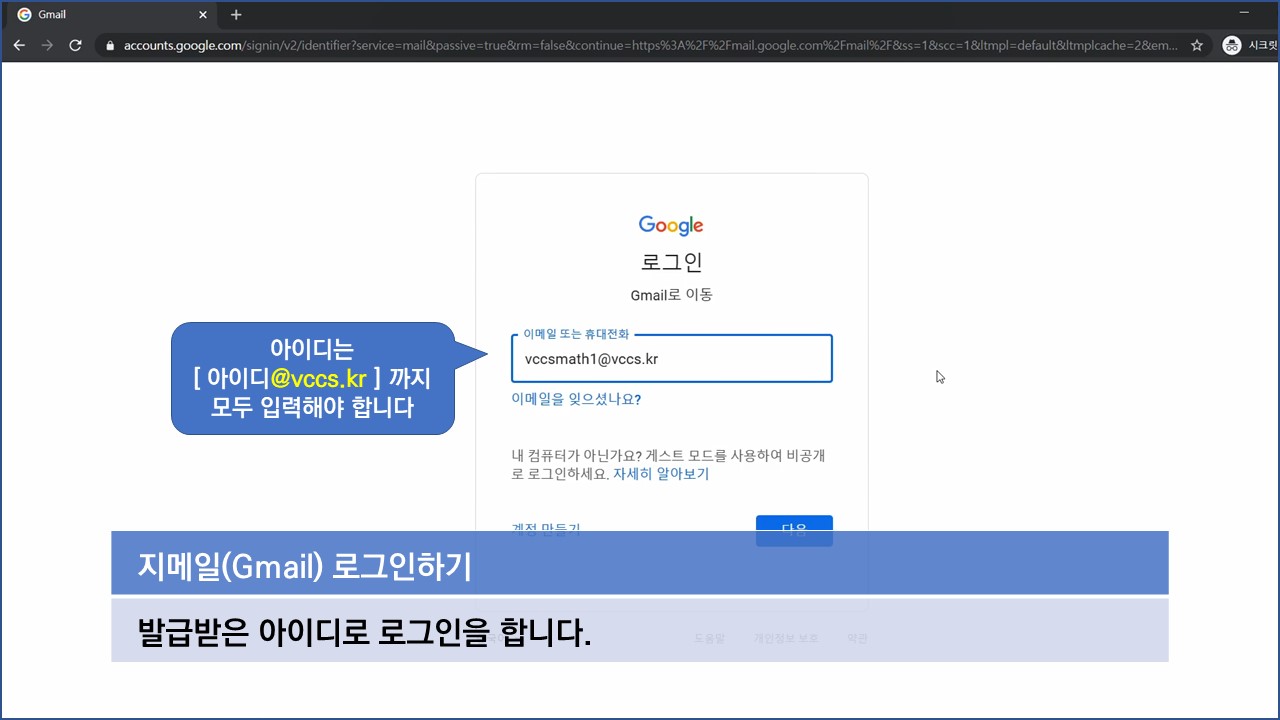Click the 'Gmail로 이동' text

point(672,295)
